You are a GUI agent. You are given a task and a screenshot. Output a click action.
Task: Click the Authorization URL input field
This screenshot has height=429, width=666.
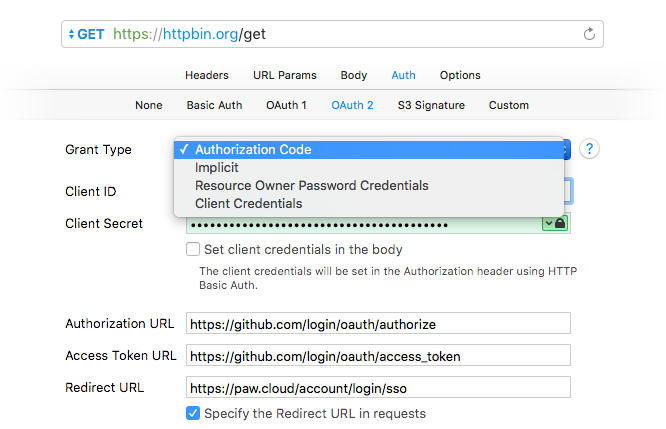[x=378, y=324]
